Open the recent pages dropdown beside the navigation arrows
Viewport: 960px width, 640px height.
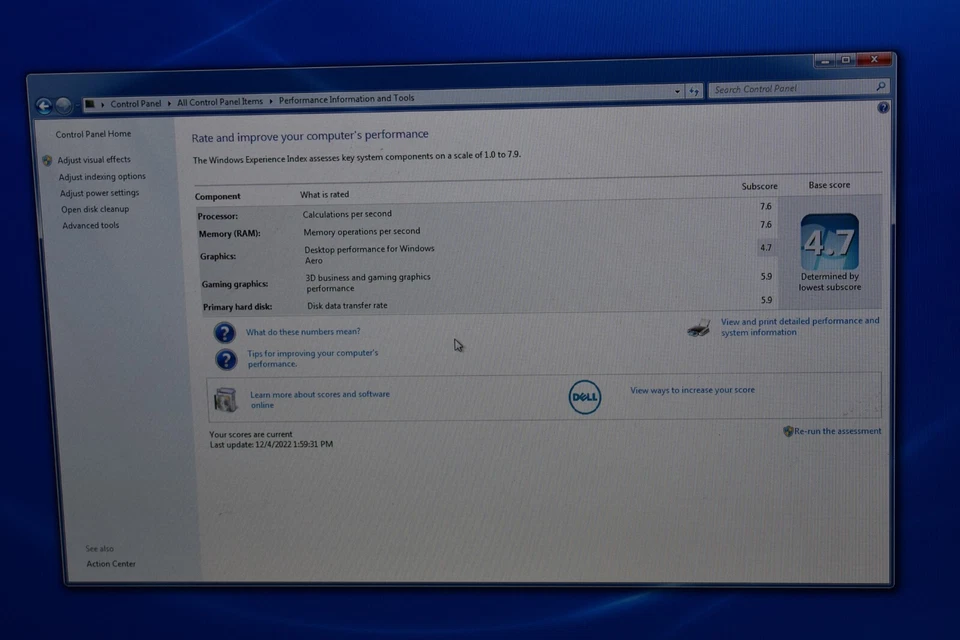click(x=79, y=105)
